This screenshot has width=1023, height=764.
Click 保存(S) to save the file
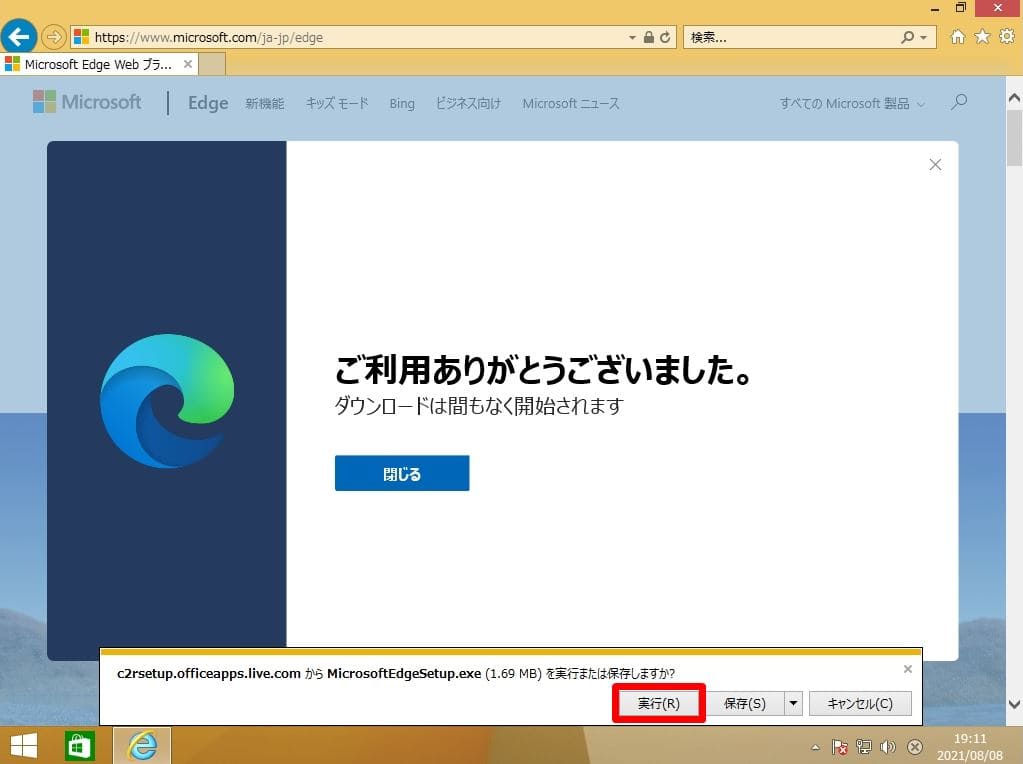click(x=744, y=703)
